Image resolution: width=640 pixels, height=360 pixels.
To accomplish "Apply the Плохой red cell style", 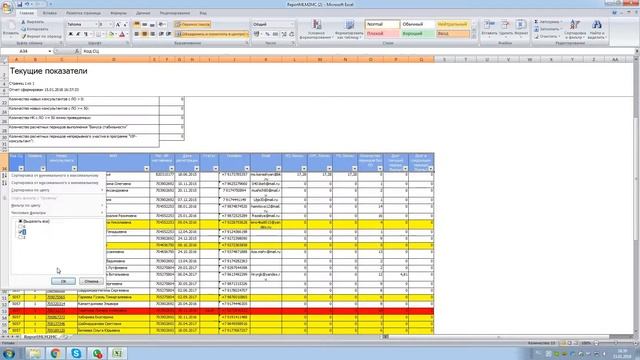I will point(382,34).
